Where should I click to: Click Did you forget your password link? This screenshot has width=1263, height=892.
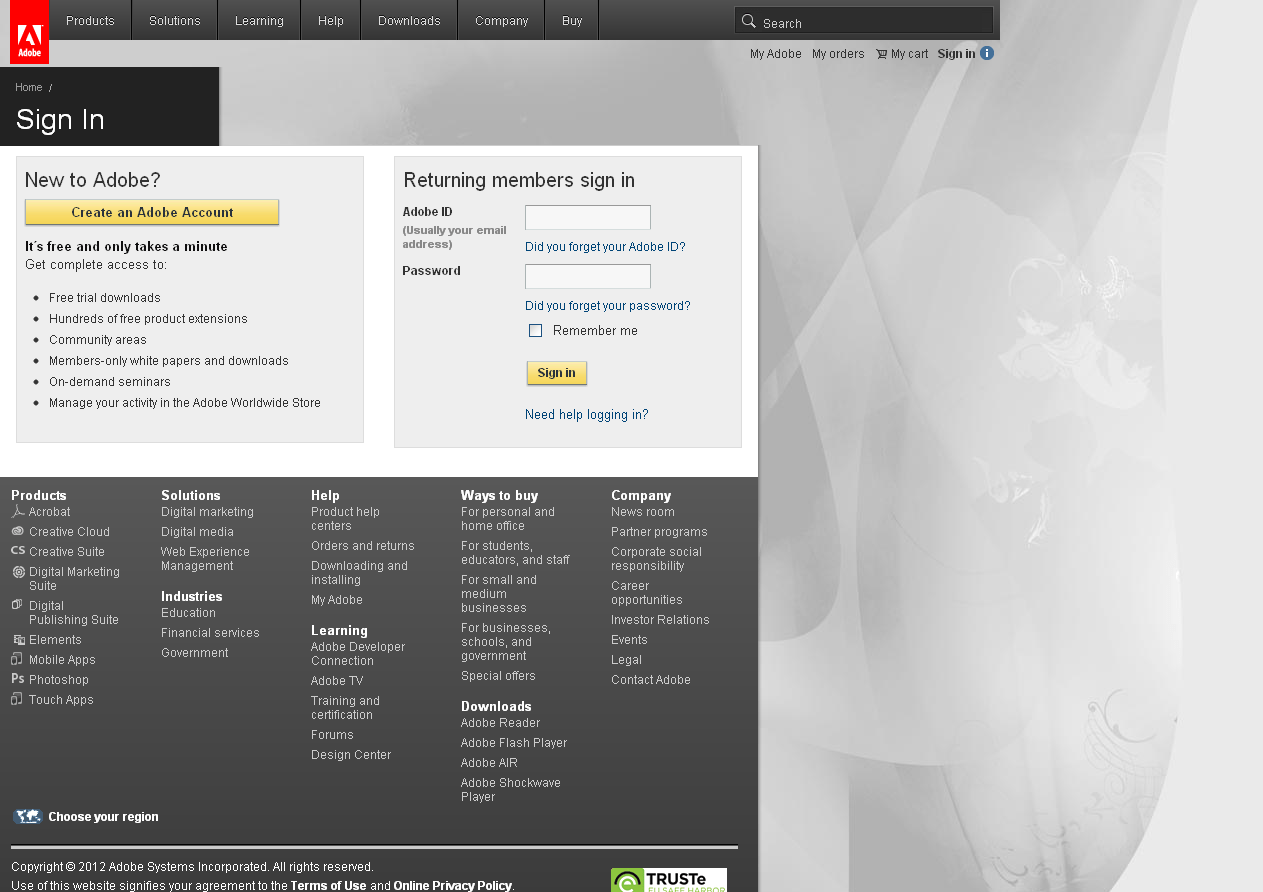[607, 306]
